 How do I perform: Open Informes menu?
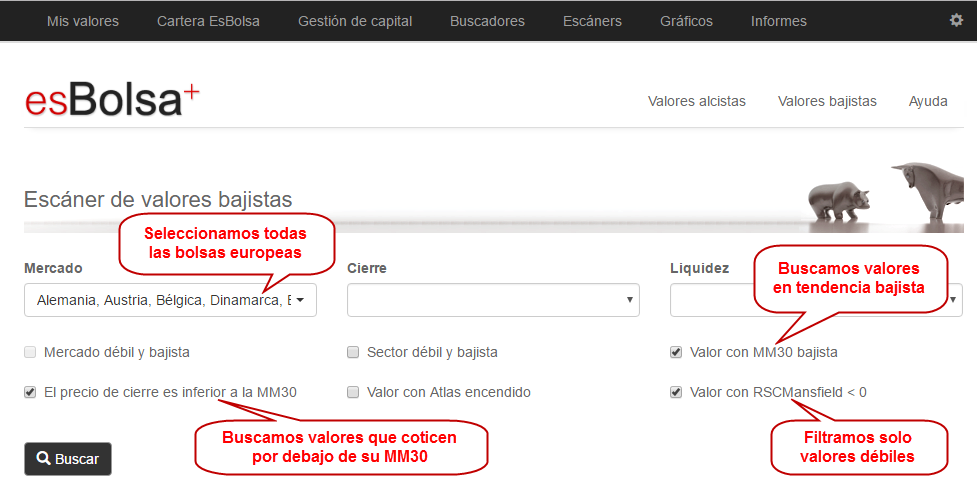(x=778, y=21)
